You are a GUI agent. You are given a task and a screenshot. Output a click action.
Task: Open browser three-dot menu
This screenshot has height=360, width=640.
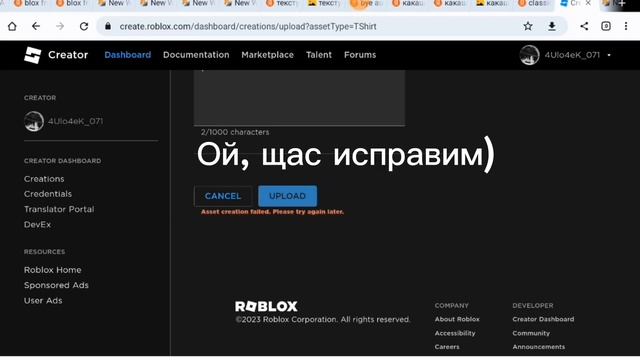pos(626,26)
